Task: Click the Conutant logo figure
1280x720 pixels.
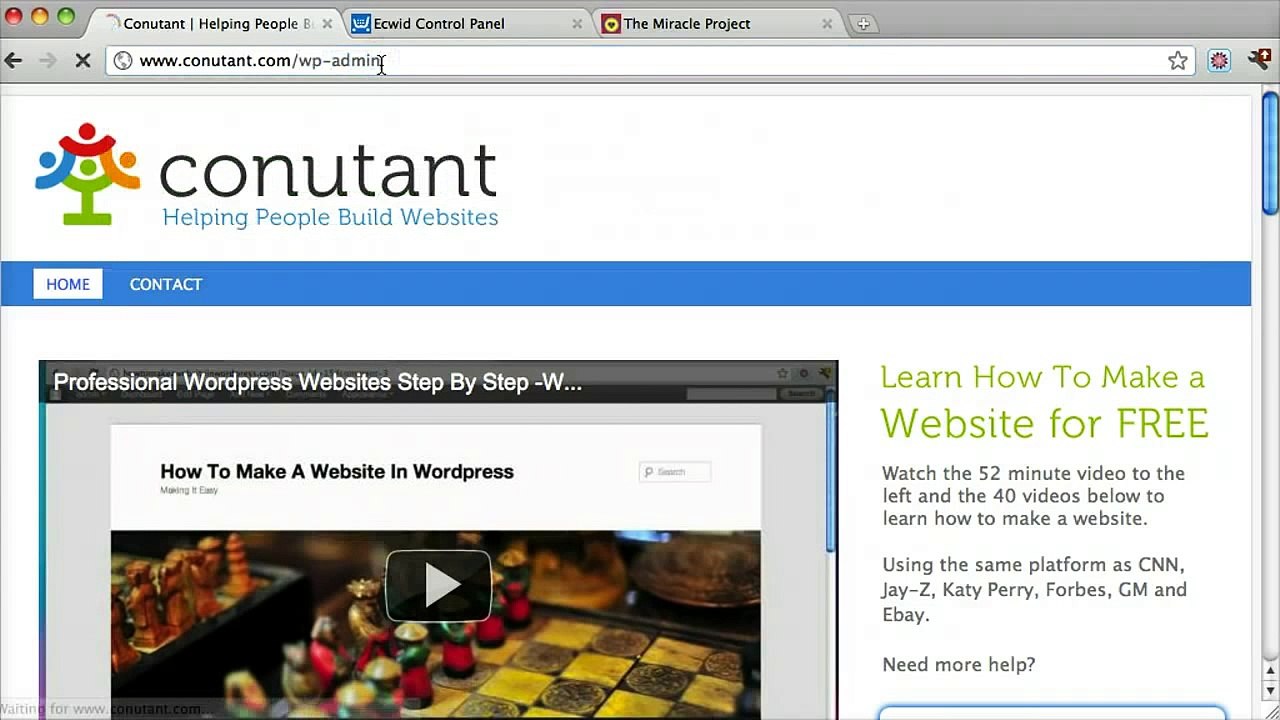Action: (x=87, y=174)
